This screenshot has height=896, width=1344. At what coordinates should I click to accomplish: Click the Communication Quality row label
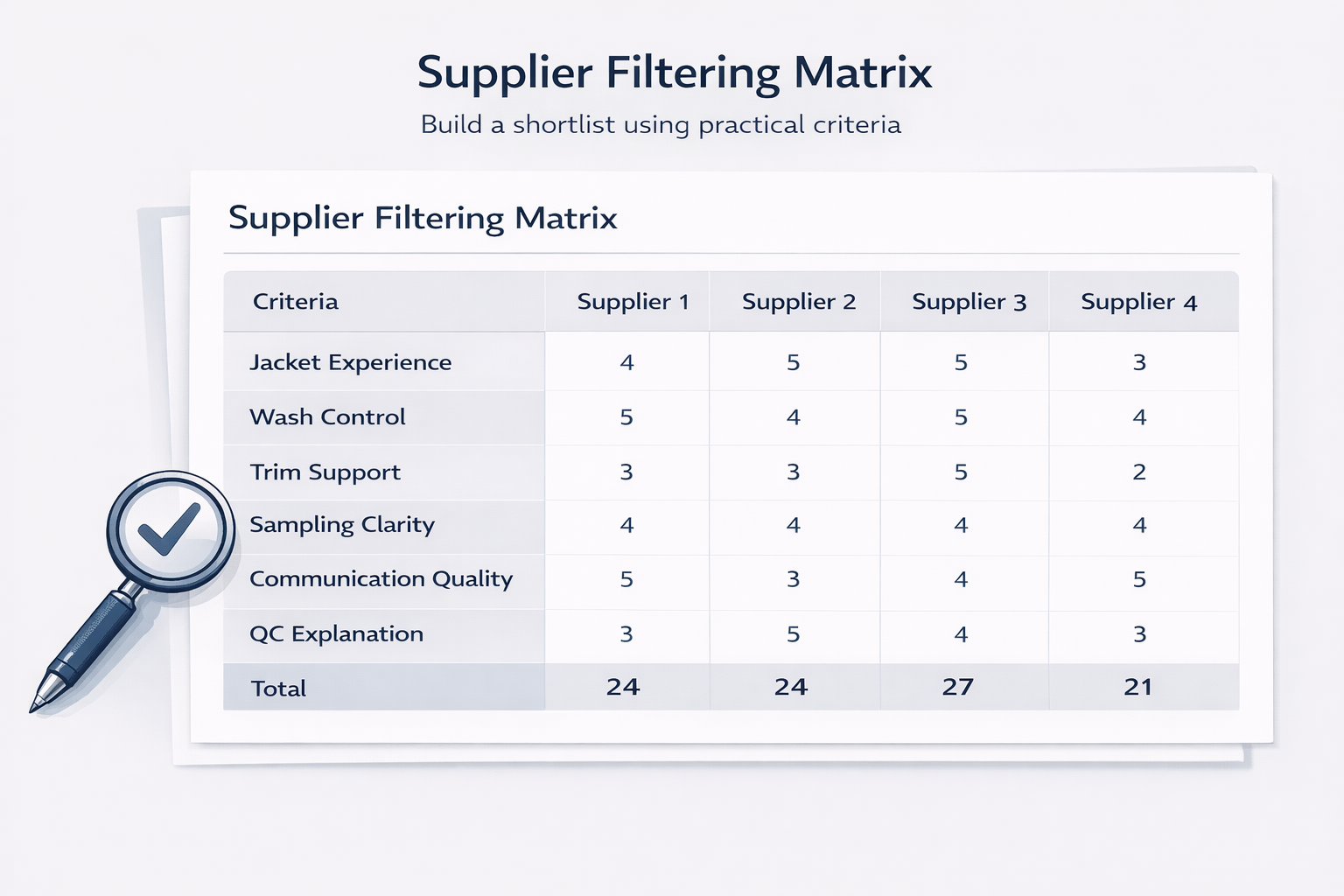pos(381,579)
